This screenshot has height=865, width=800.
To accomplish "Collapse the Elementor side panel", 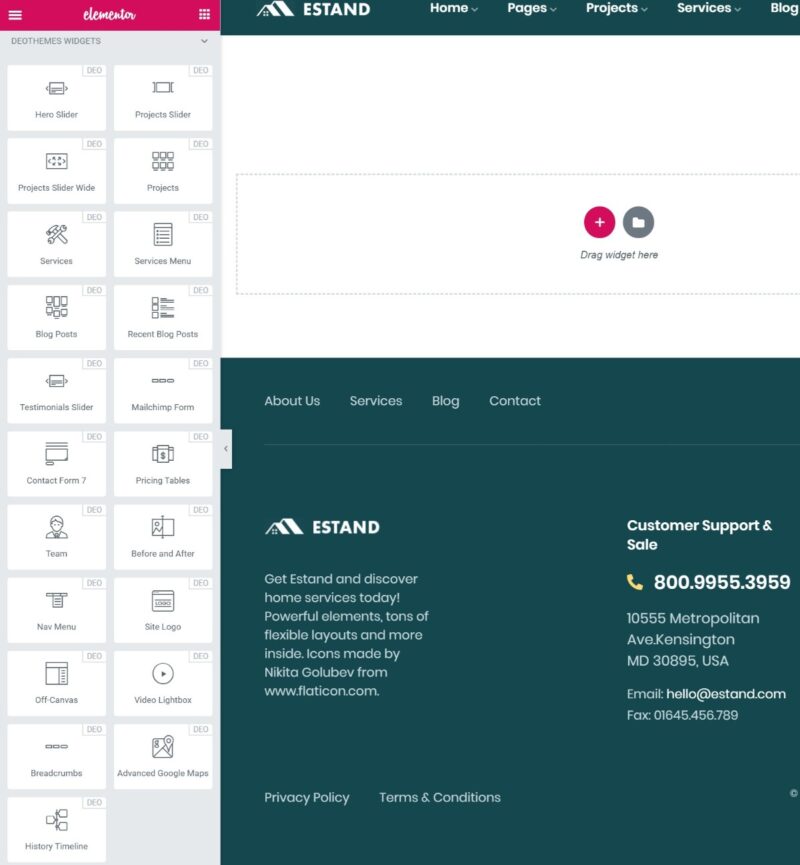I will tap(226, 449).
